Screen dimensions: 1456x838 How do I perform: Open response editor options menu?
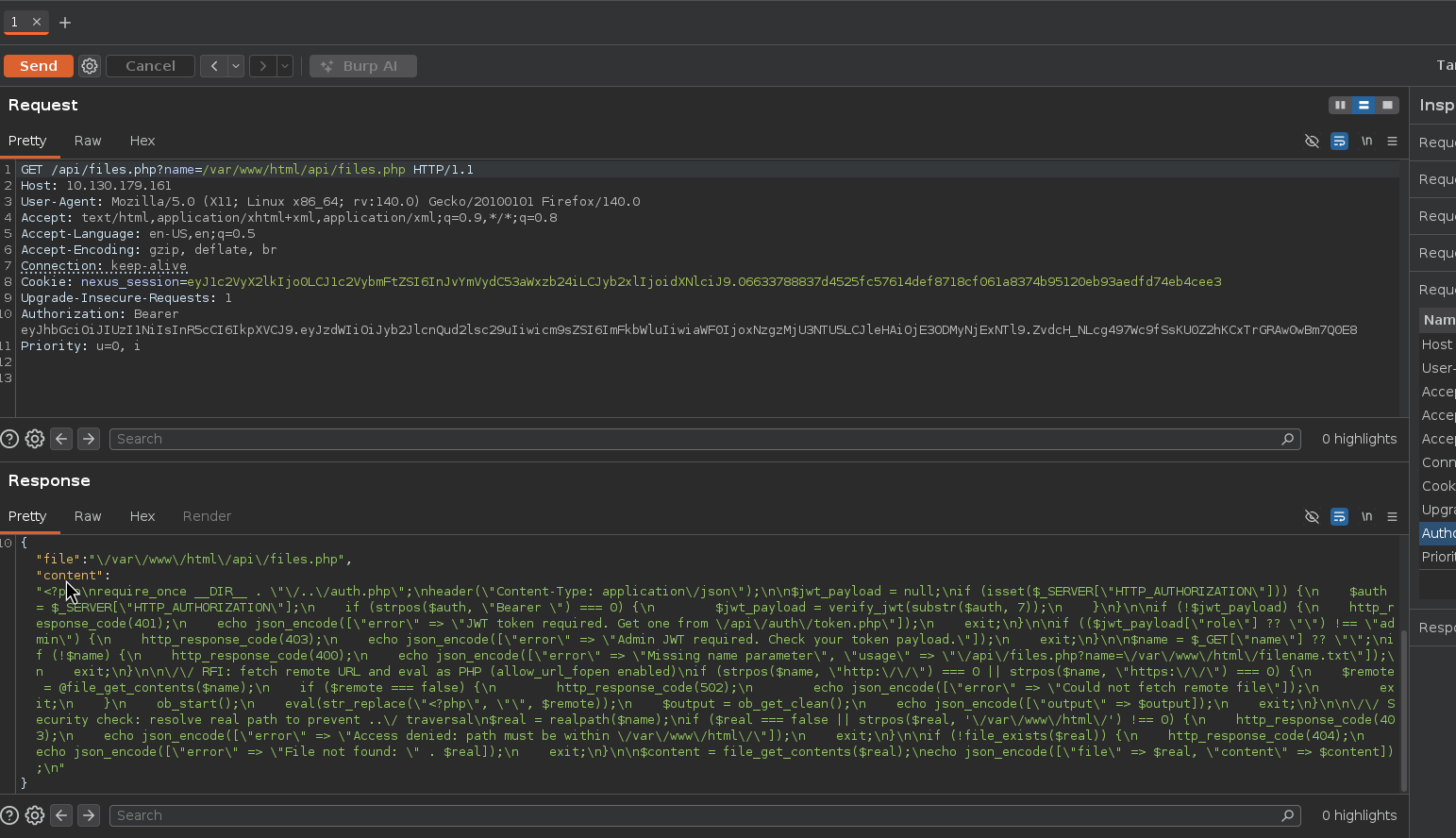pos(1392,516)
